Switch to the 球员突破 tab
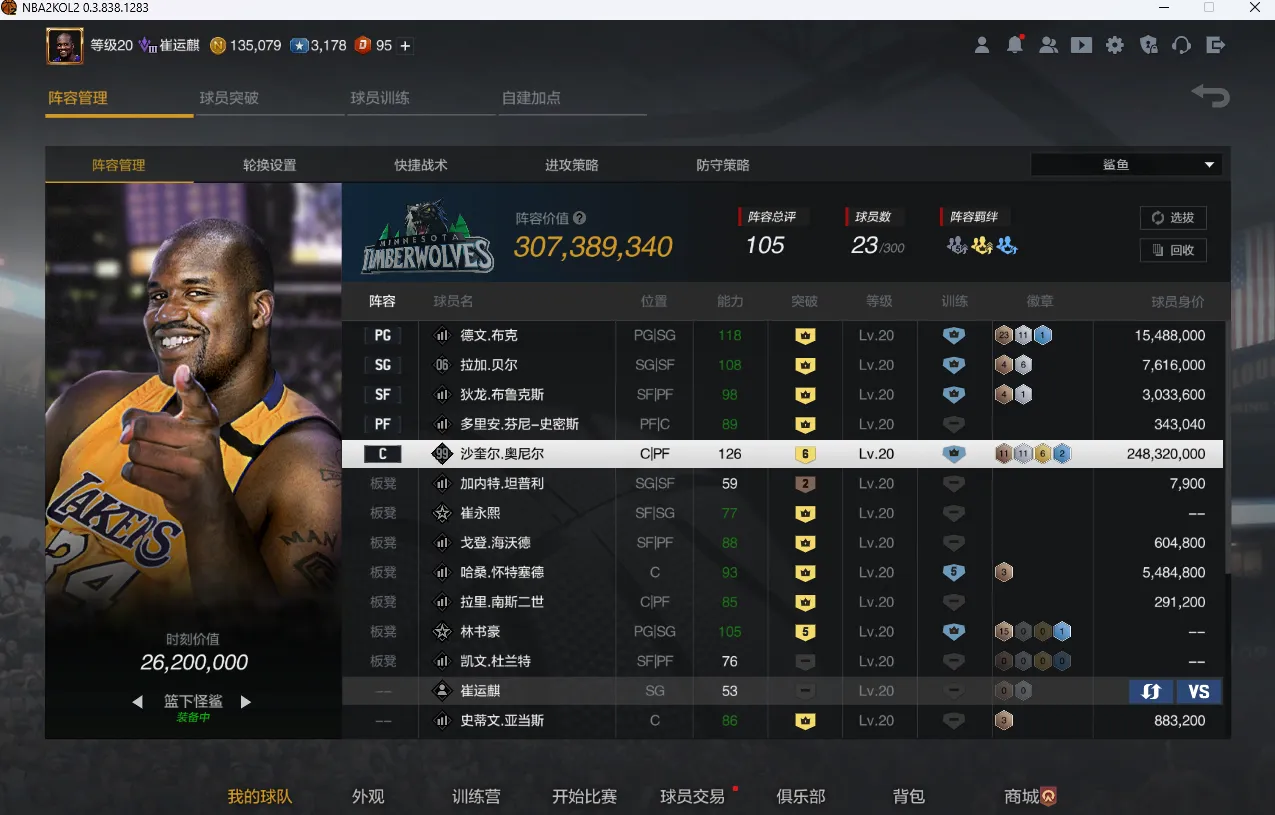Image resolution: width=1275 pixels, height=815 pixels. point(229,98)
